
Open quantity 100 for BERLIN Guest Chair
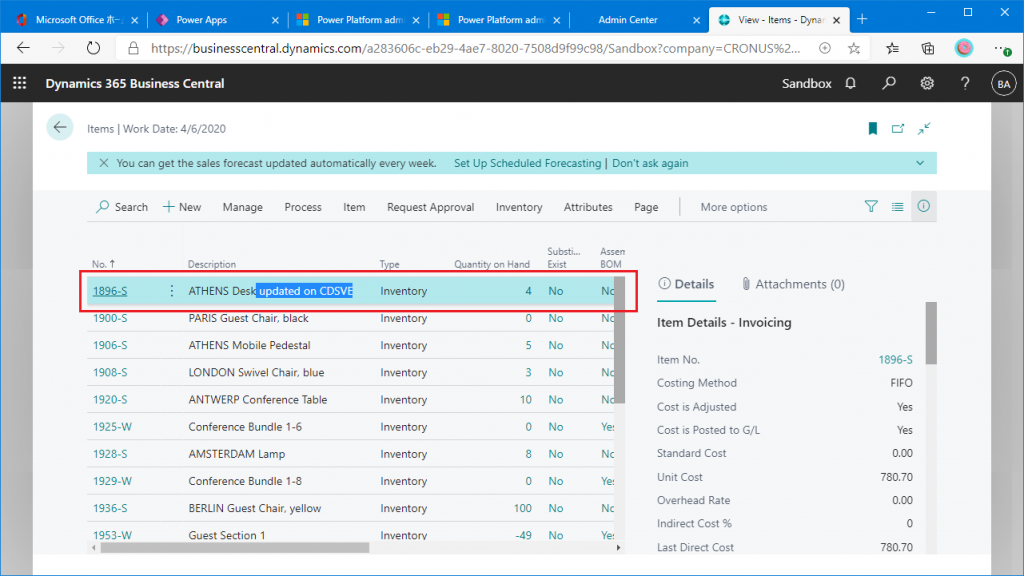tap(522, 508)
